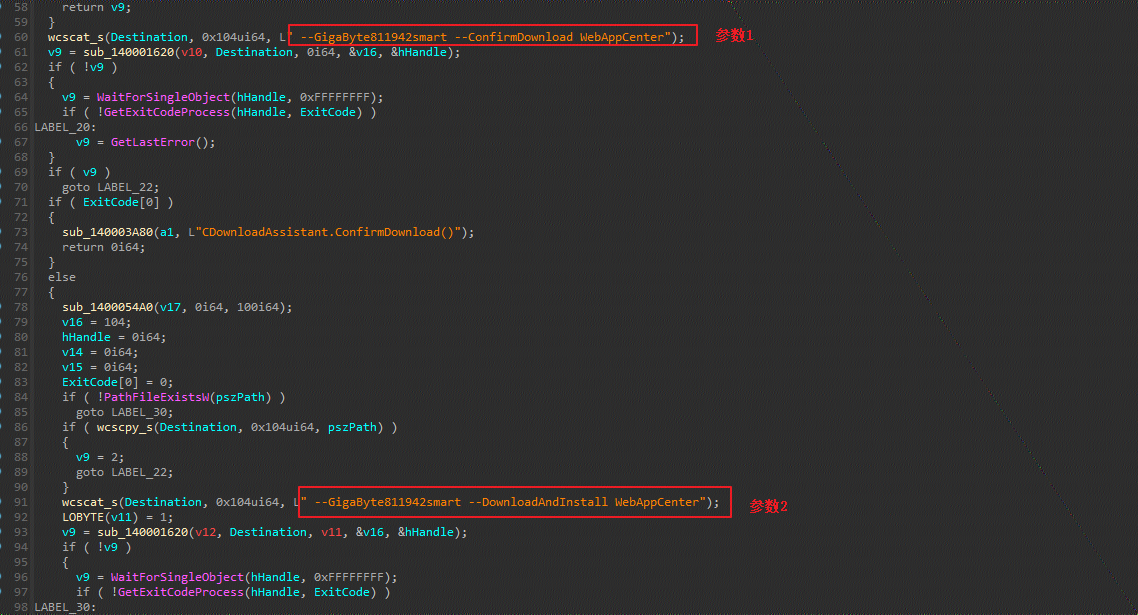Click line number 91 in the gutter

21,502
